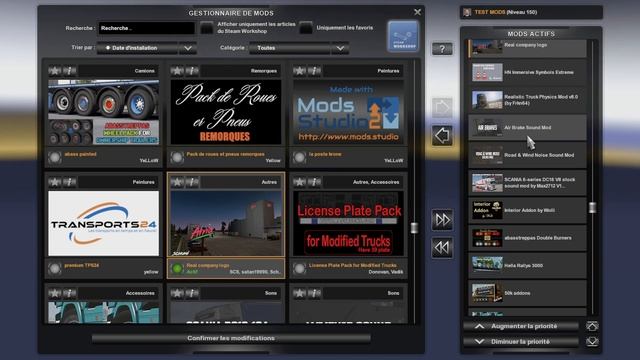Disable the active Real company logo toggle

coord(177,269)
